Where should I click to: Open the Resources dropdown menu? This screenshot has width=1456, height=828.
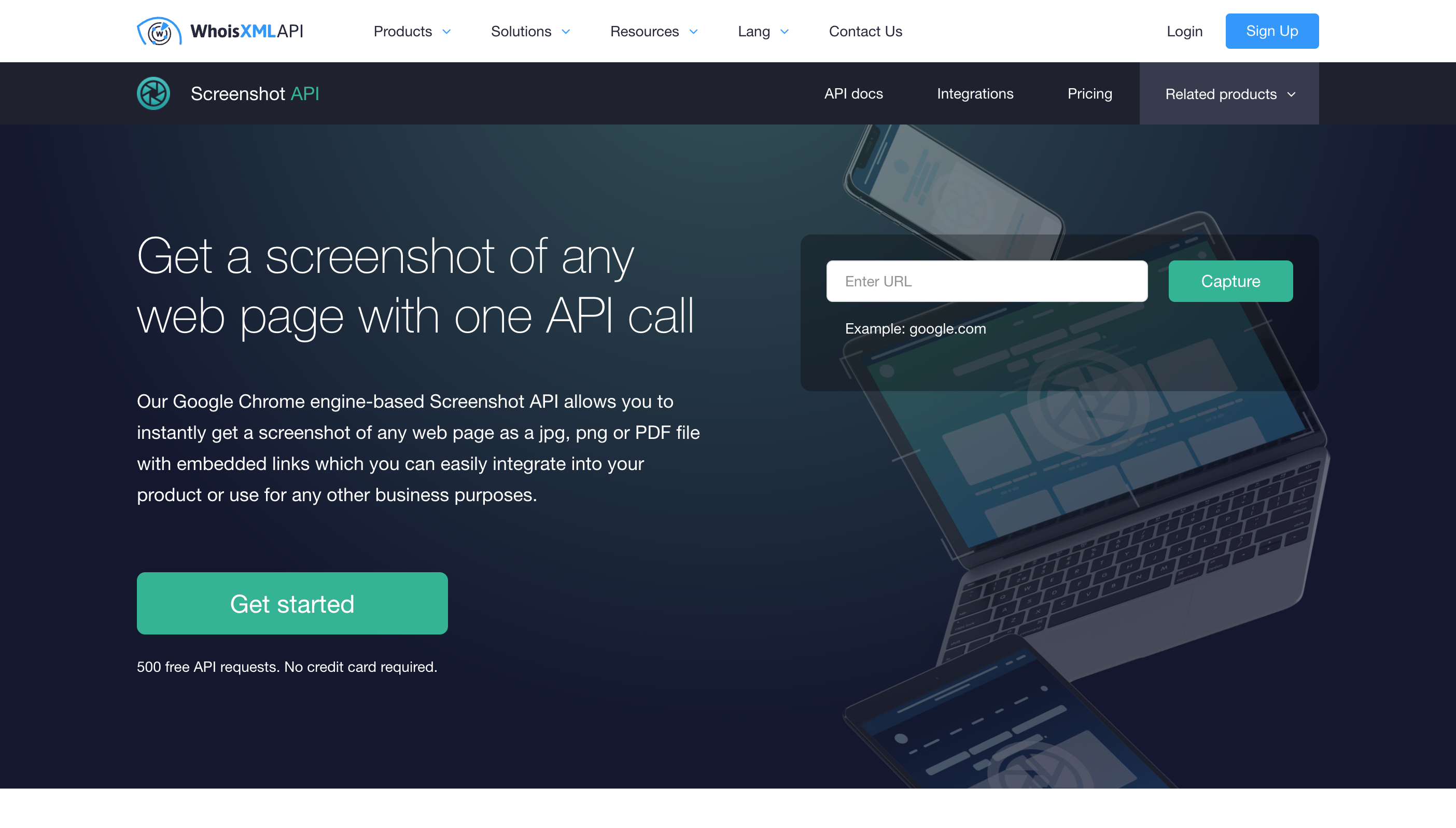655,31
